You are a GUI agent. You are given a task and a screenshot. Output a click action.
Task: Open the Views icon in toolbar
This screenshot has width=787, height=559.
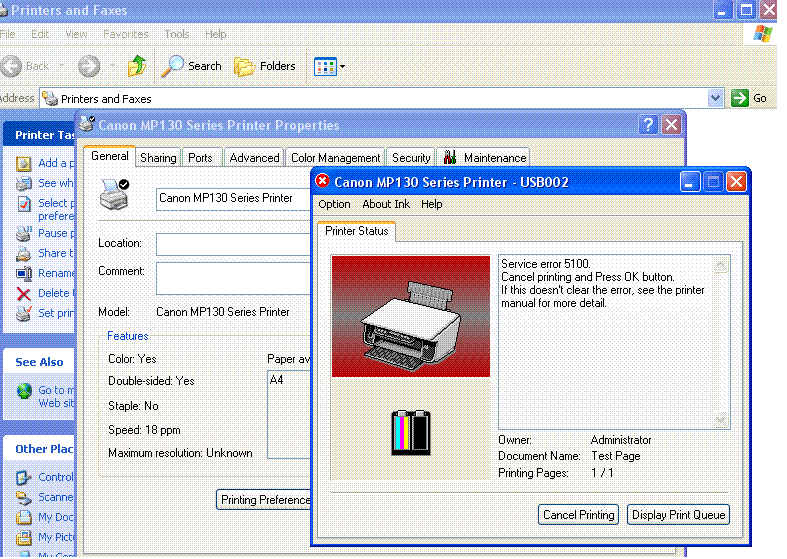point(325,66)
